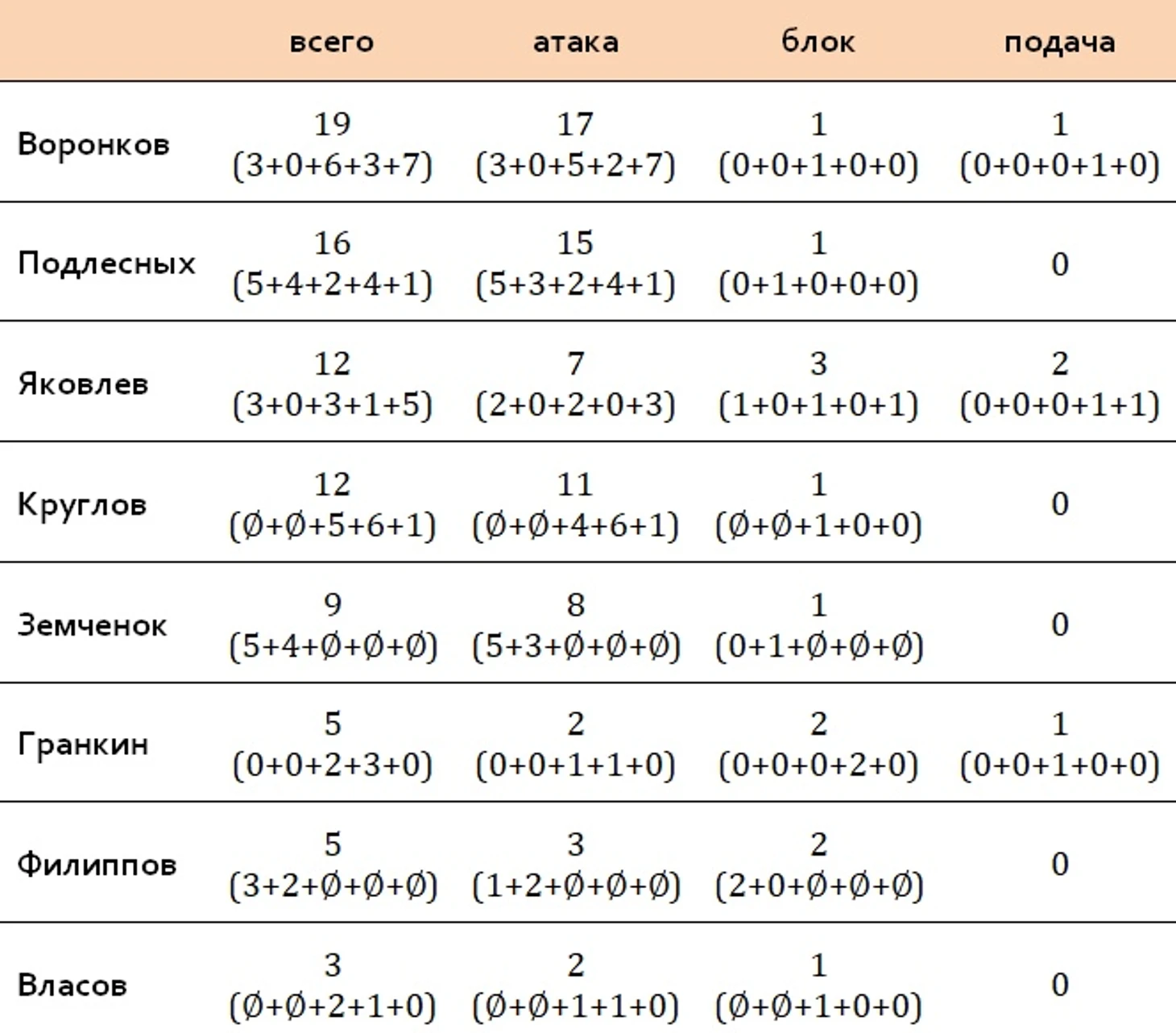Click the 'подача' column header

tap(1059, 43)
